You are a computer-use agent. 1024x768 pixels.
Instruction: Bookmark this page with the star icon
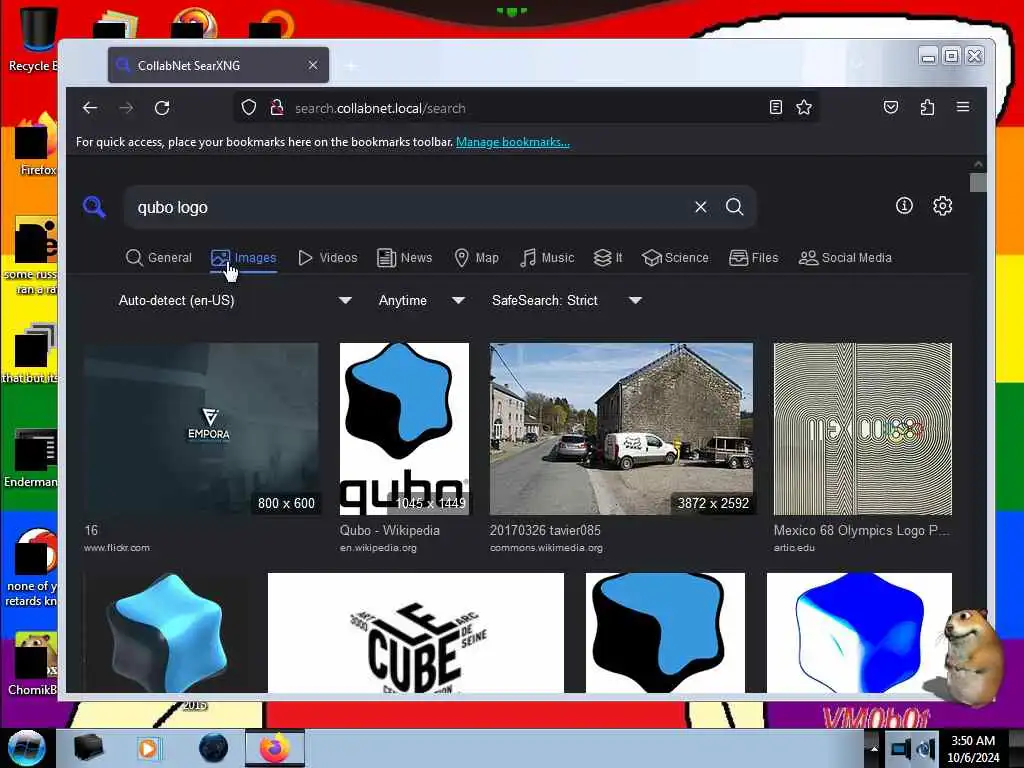coord(804,108)
